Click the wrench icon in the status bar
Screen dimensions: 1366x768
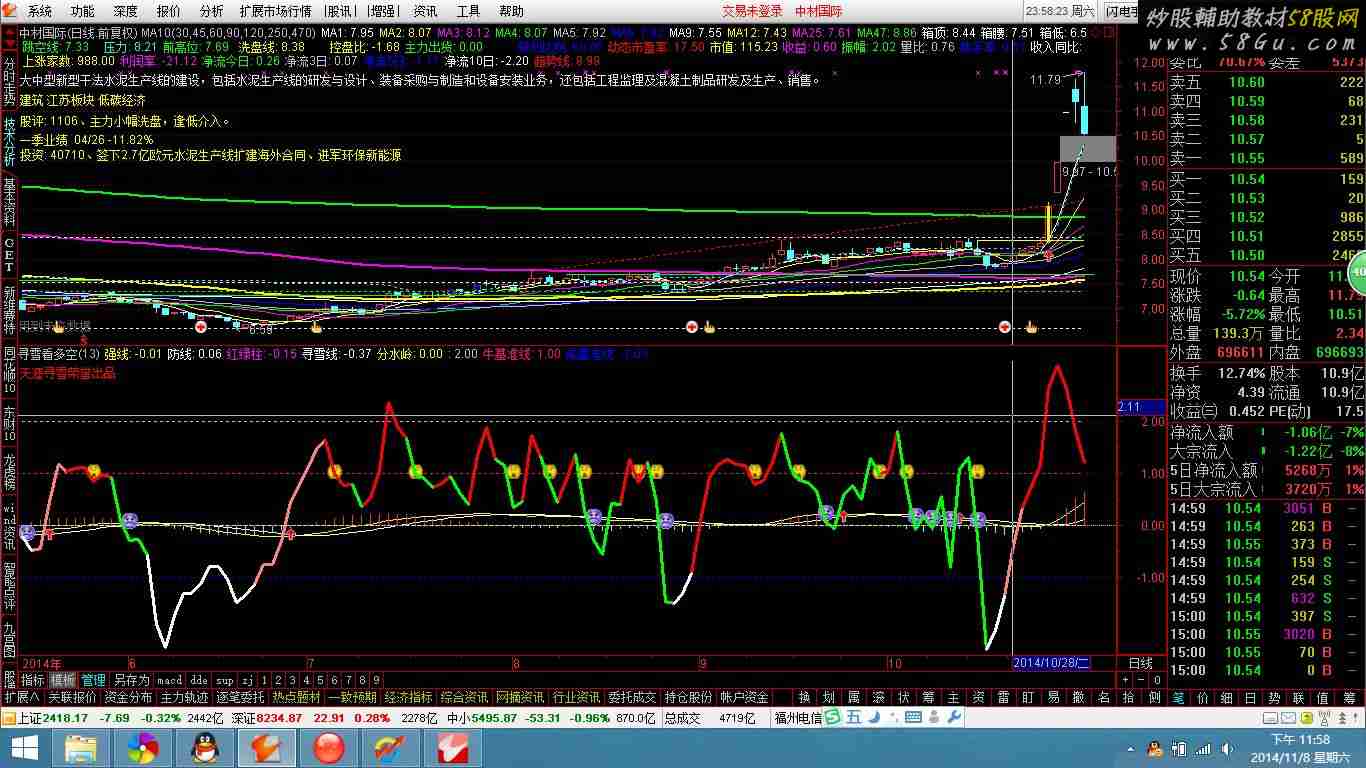pyautogui.click(x=953, y=716)
